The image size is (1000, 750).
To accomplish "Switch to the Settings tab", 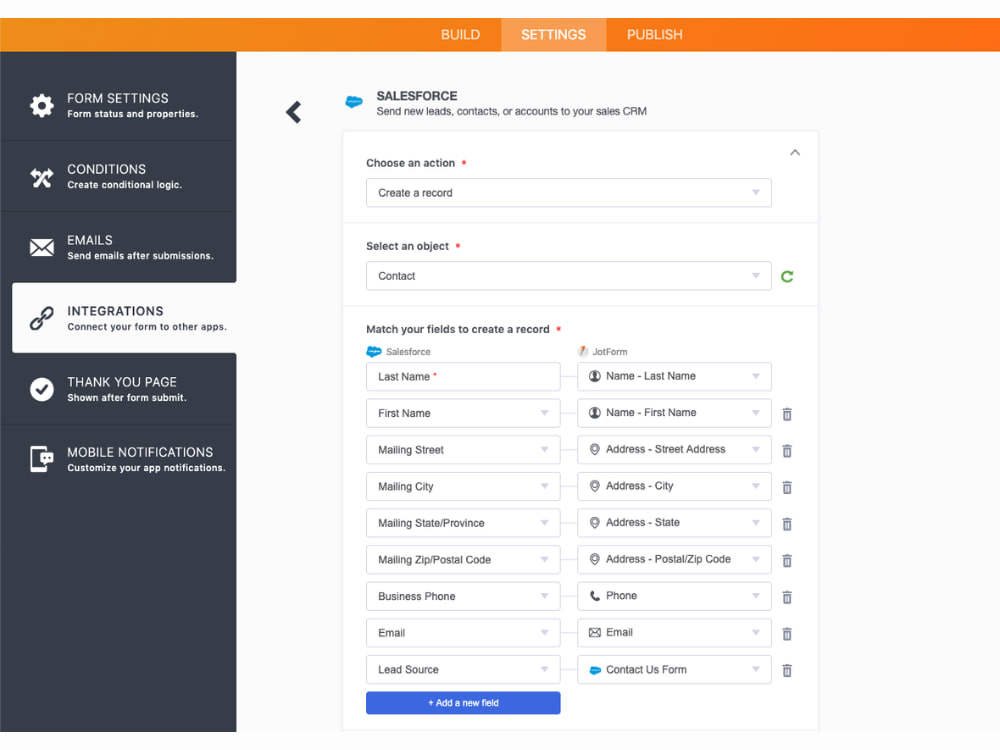I will pyautogui.click(x=554, y=34).
